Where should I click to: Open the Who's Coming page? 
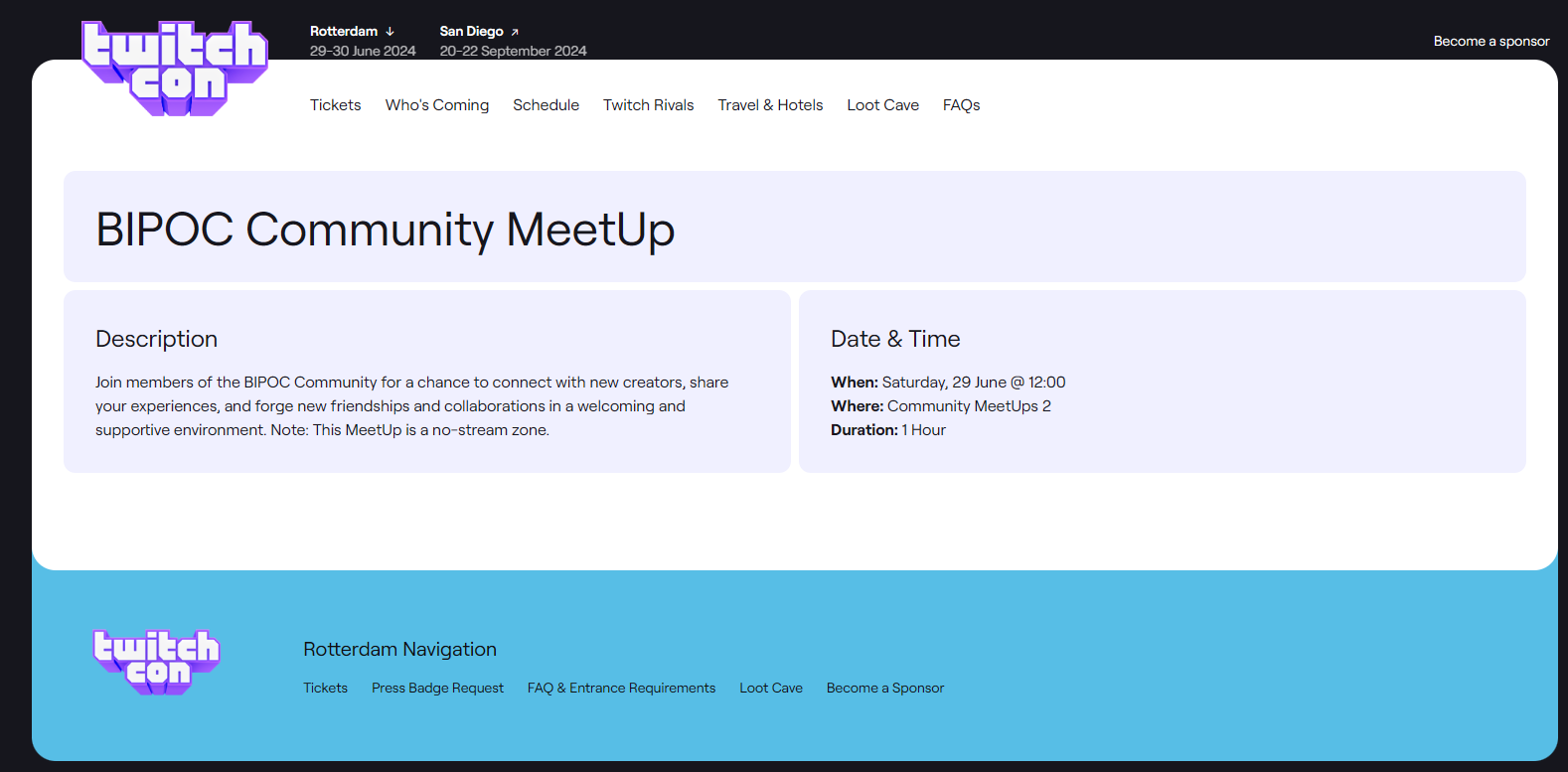pos(437,105)
